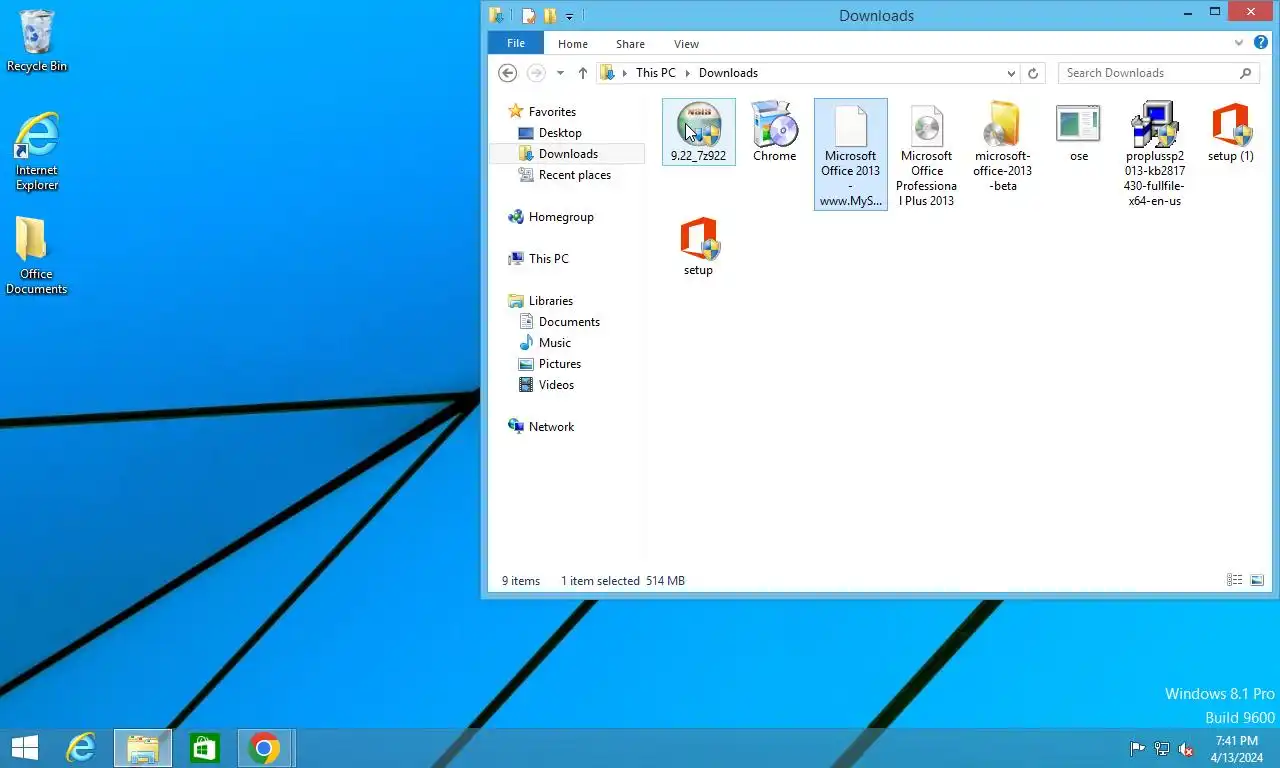1280x768 pixels.
Task: Open the Windows Start button
Action: pos(25,748)
